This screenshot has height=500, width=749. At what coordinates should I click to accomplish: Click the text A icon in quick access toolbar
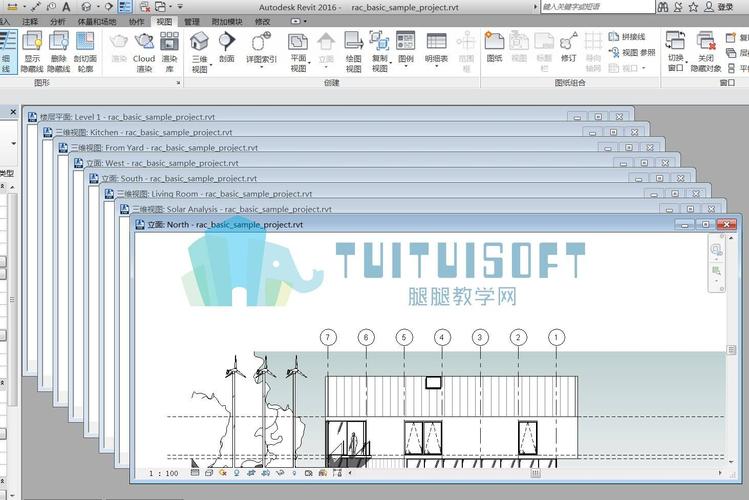[66, 7]
